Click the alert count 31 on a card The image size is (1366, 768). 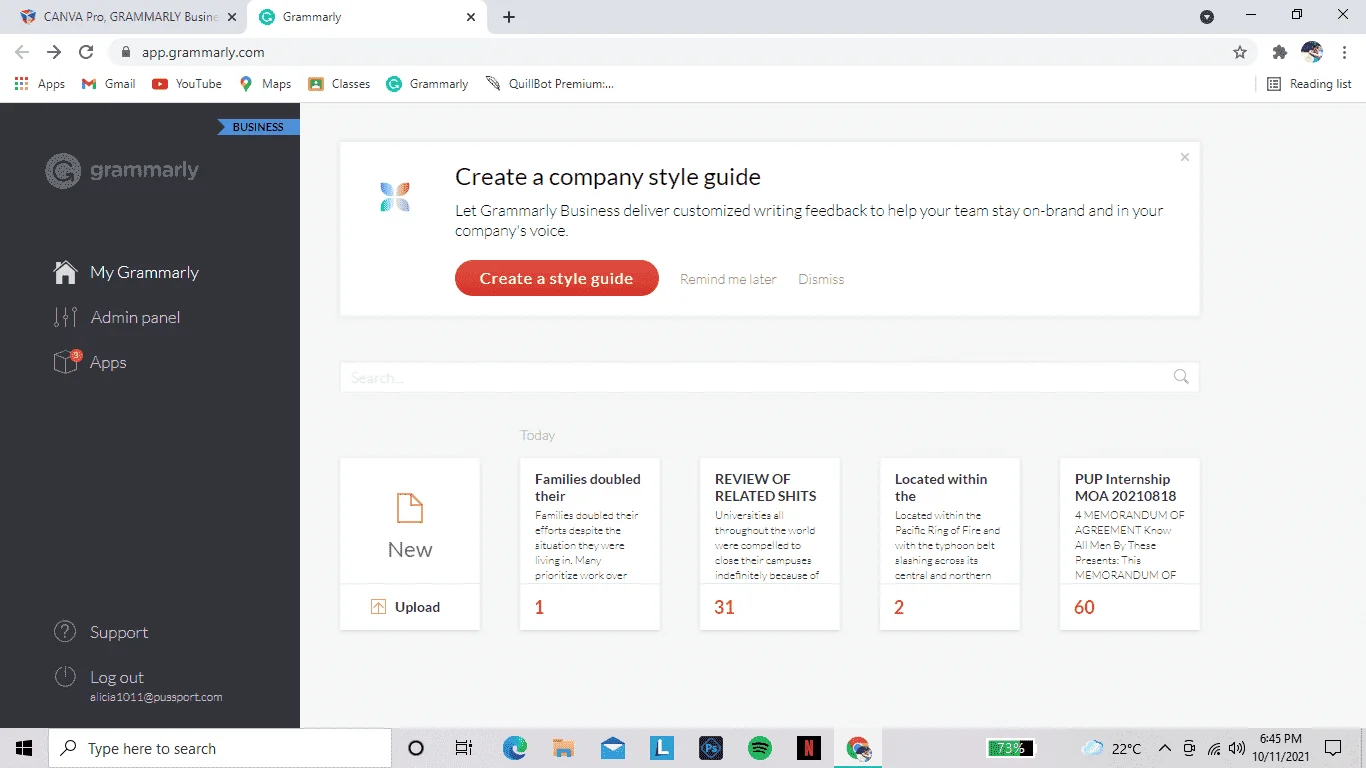[725, 607]
